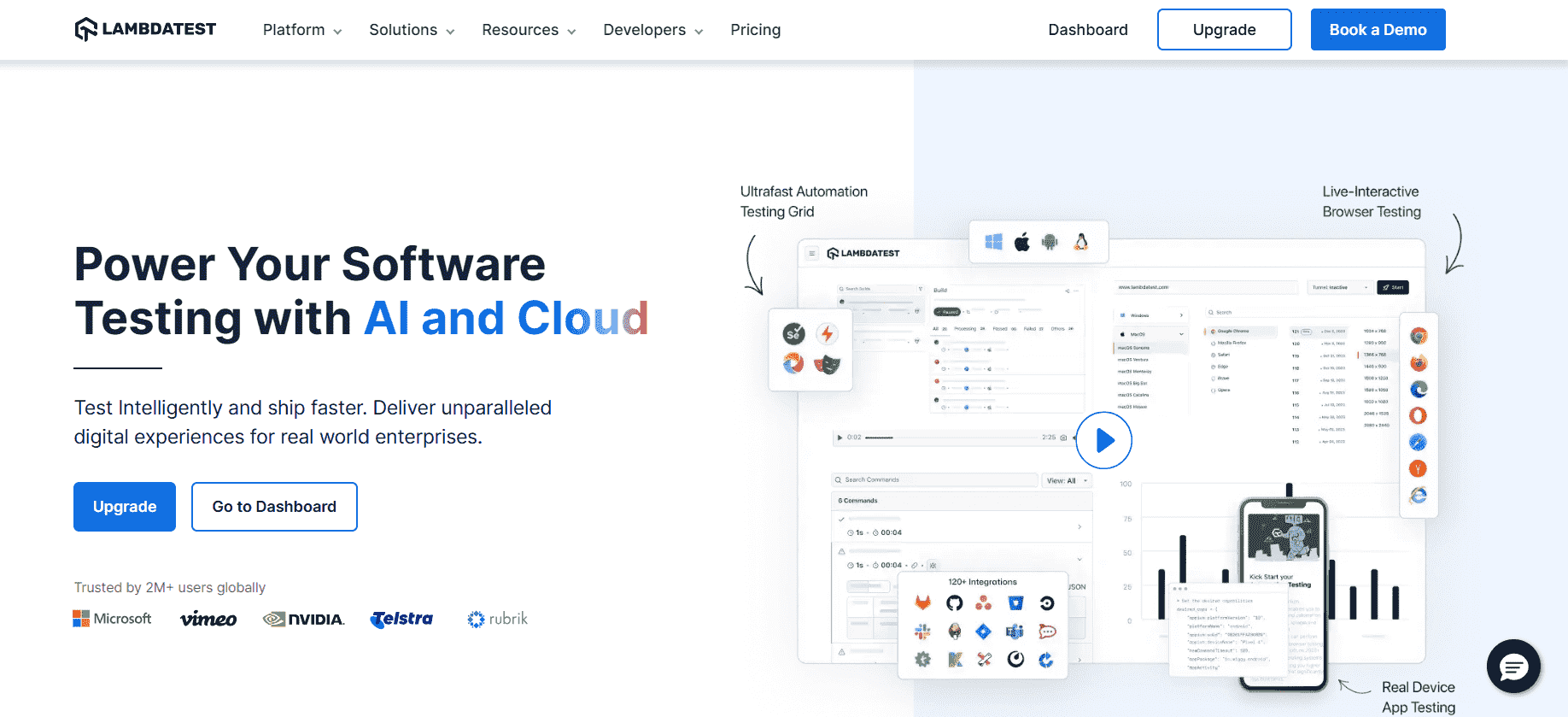Click the NVIDIA logo
Viewport: 1568px width, 717px height.
click(304, 619)
